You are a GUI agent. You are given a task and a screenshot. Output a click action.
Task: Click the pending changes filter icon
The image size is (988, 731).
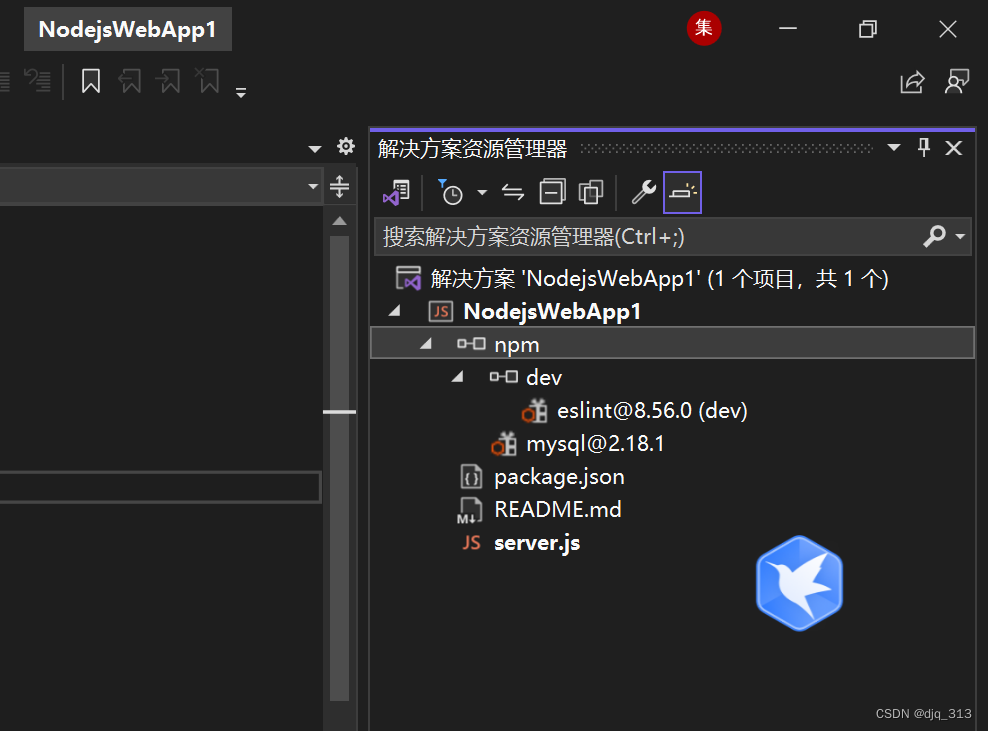click(450, 192)
